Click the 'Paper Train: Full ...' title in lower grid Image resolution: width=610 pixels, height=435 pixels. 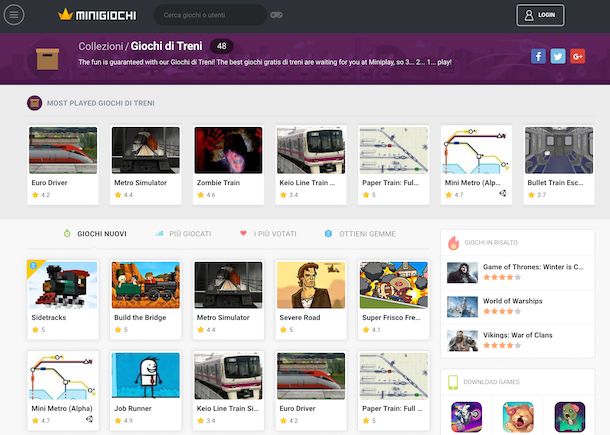pyautogui.click(x=392, y=409)
